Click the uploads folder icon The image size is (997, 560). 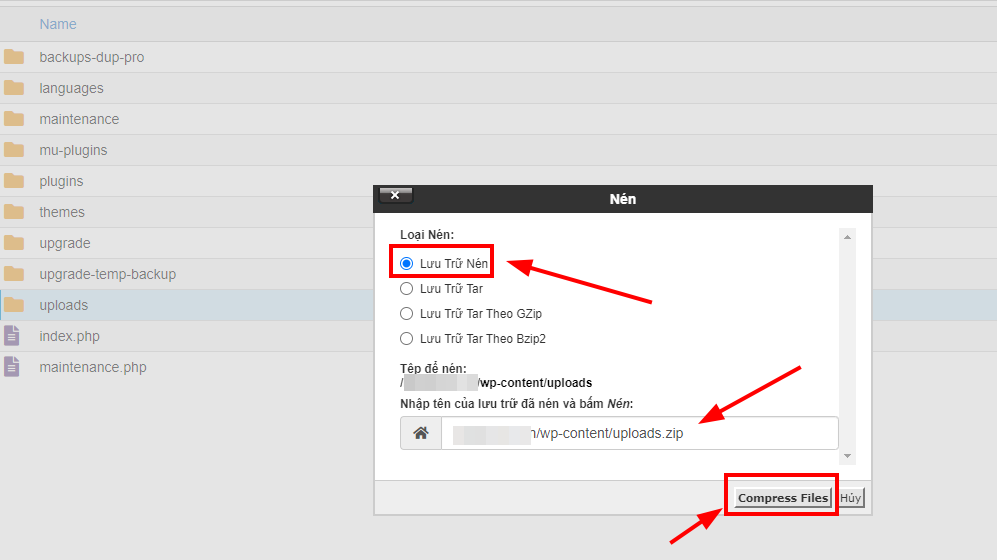tap(13, 305)
